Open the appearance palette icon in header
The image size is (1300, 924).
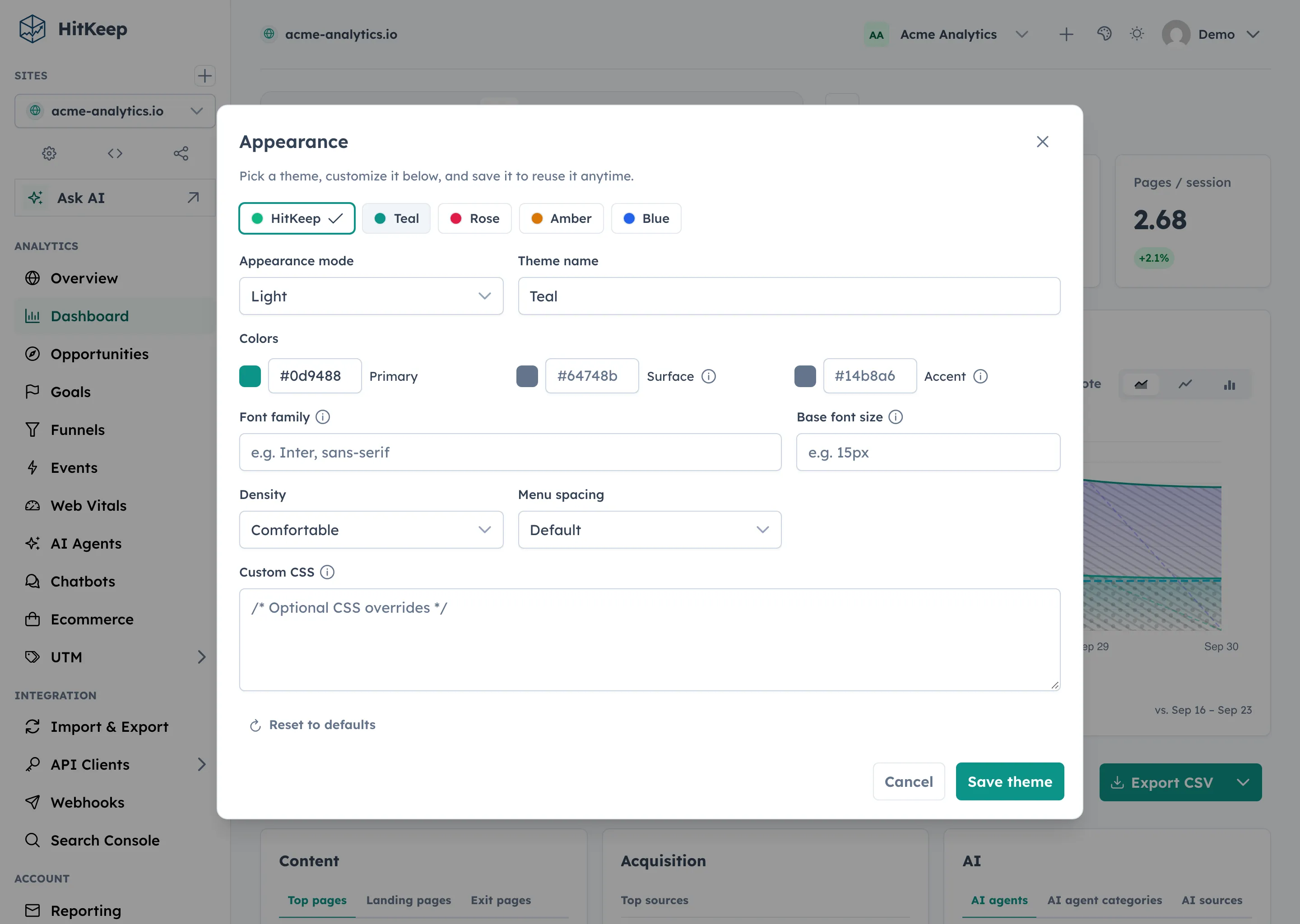click(1104, 34)
